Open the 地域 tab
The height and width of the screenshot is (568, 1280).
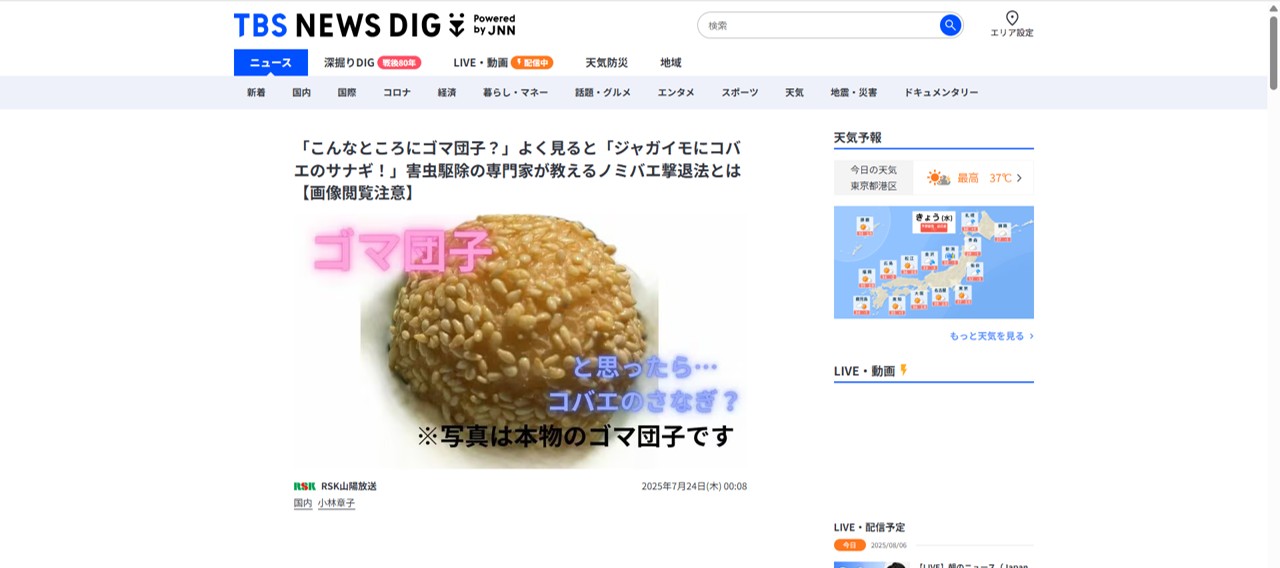pyautogui.click(x=671, y=63)
